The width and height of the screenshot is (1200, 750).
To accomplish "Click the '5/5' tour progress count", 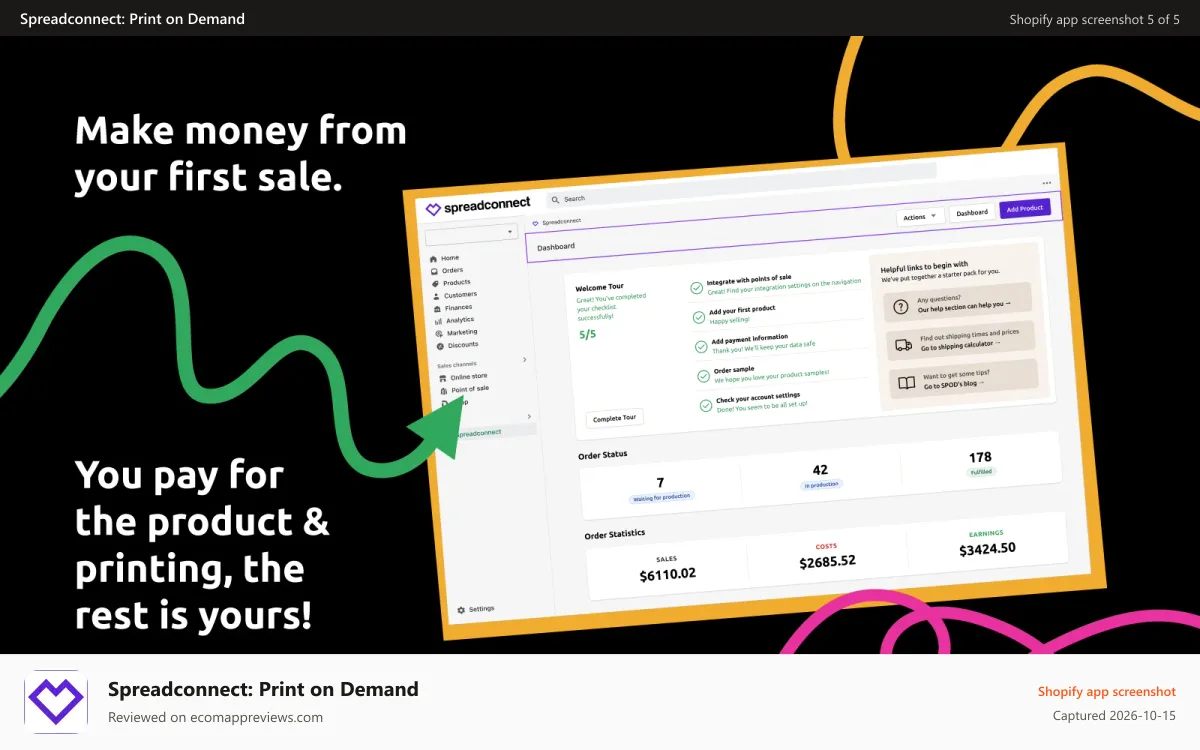I will click(588, 334).
